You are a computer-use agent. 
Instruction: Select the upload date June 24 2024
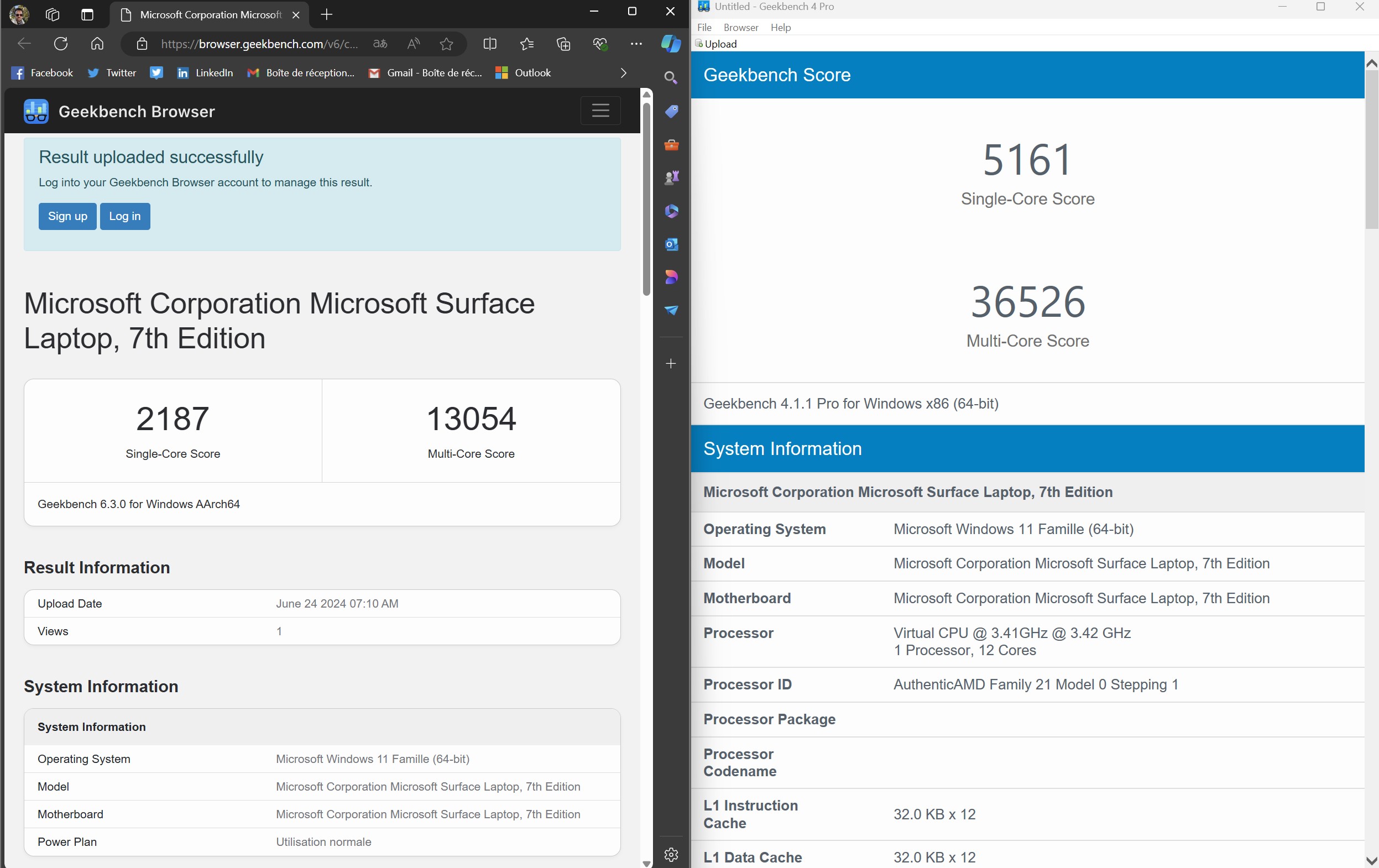(337, 604)
